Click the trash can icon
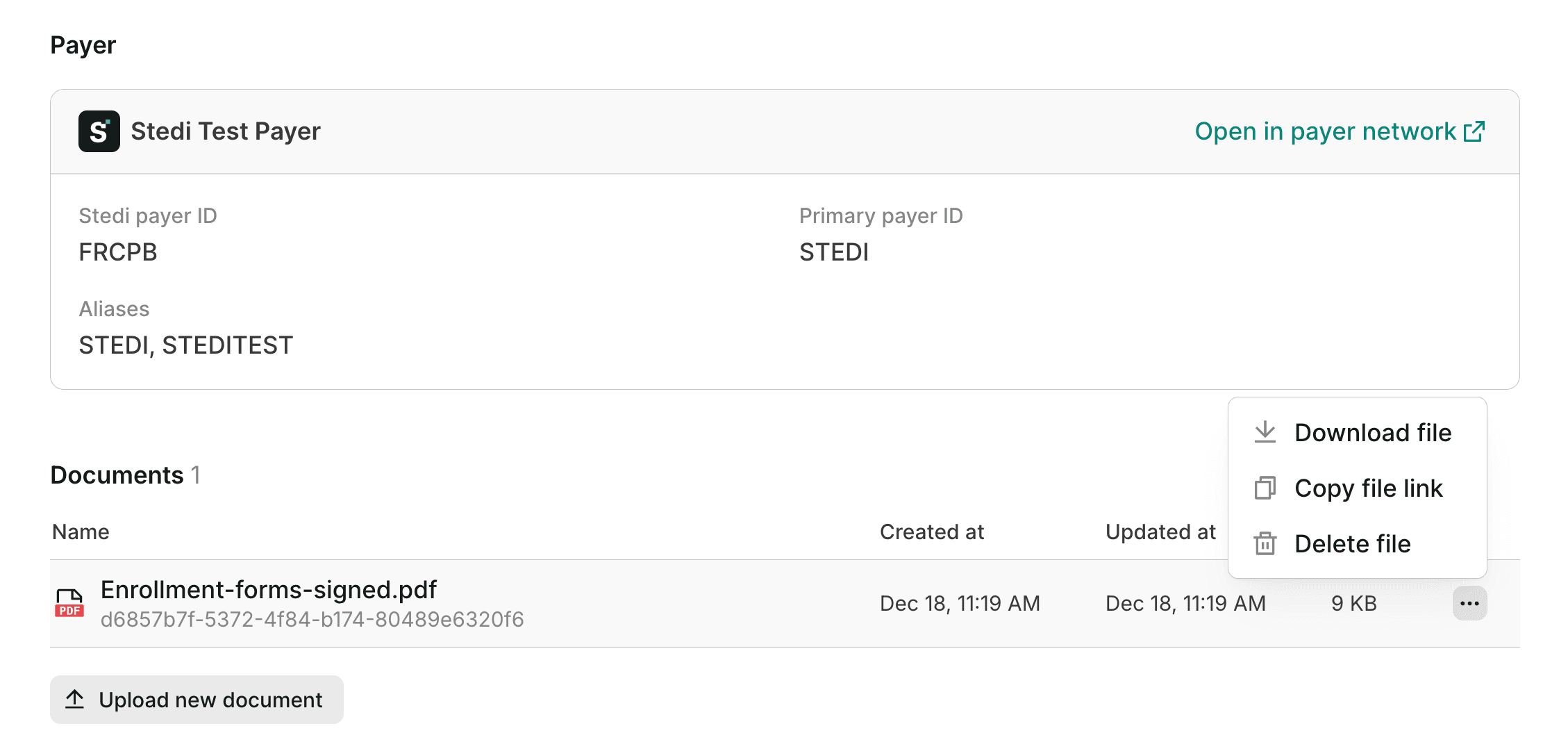The width and height of the screenshot is (1568, 749). click(x=1265, y=543)
